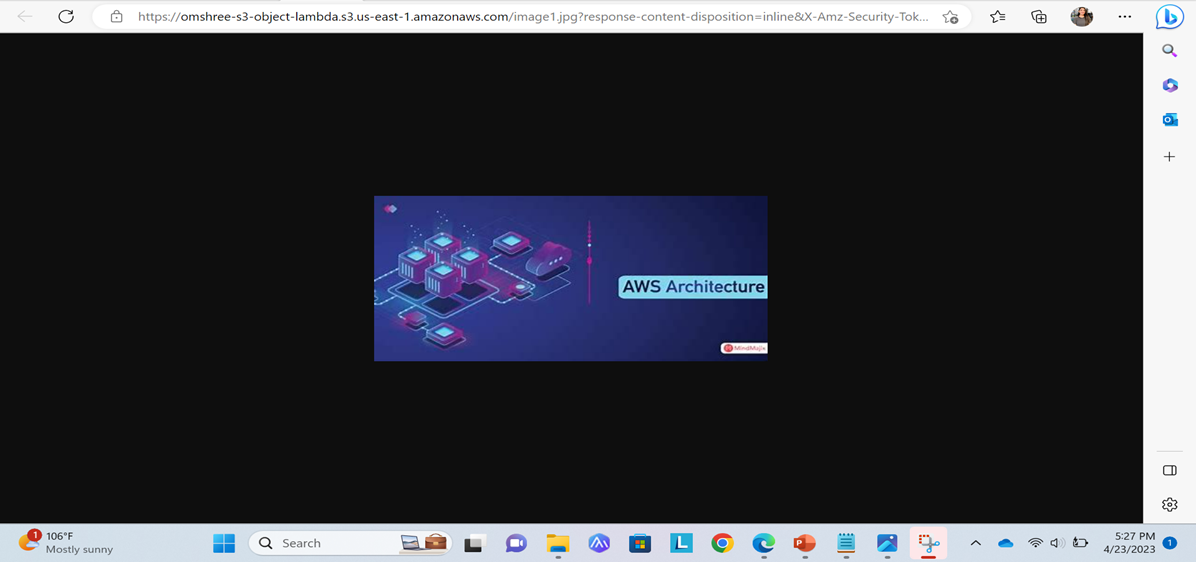1196x562 pixels.
Task: Open the browser profile avatar menu
Action: tap(1081, 17)
